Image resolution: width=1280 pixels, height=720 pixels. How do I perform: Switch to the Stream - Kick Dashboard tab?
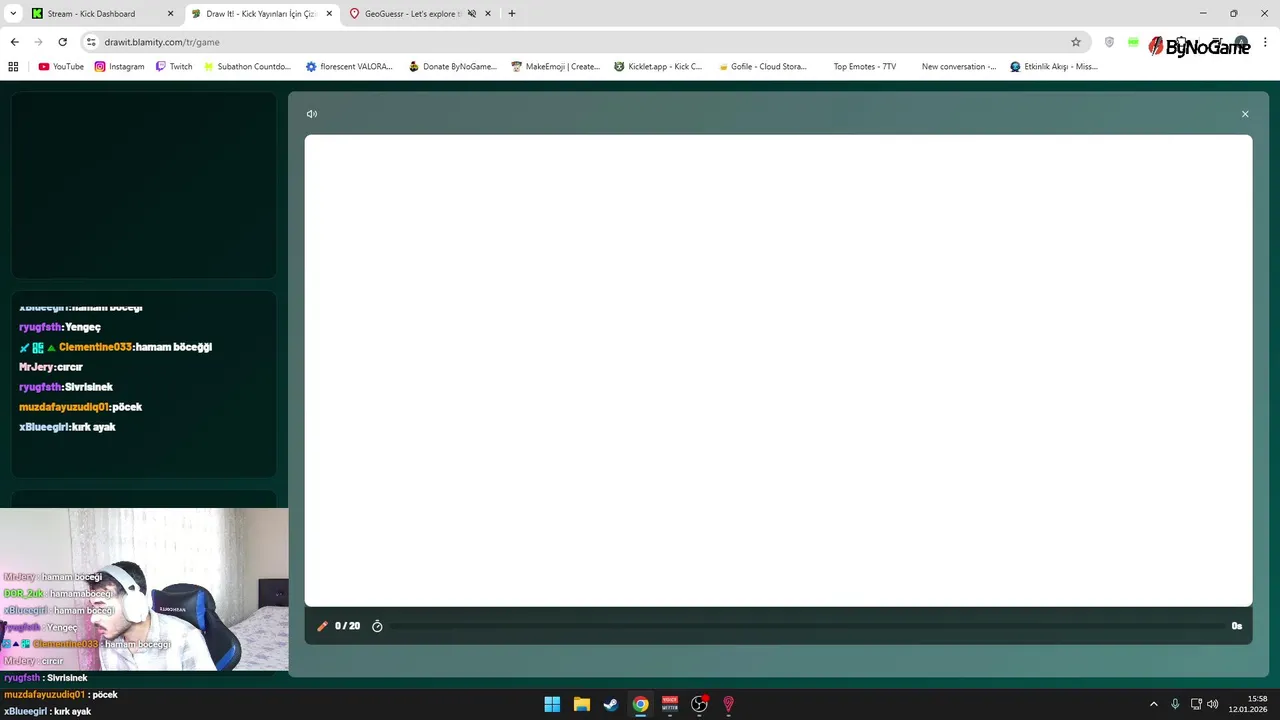pyautogui.click(x=91, y=14)
